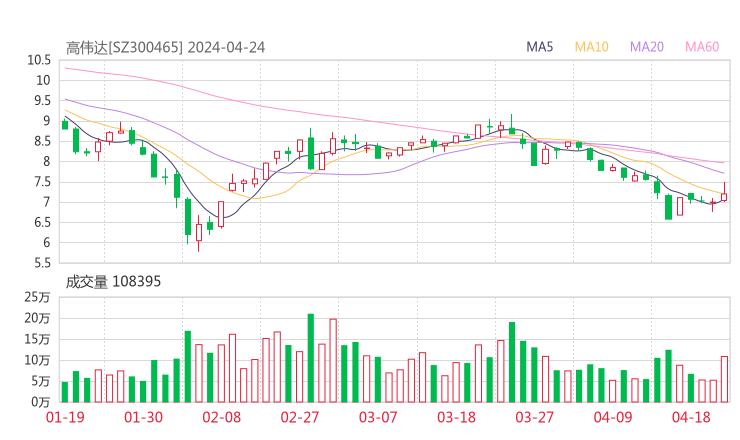The width and height of the screenshot is (740, 440).
Task: Click the 03-18 date label
Action: (456, 417)
